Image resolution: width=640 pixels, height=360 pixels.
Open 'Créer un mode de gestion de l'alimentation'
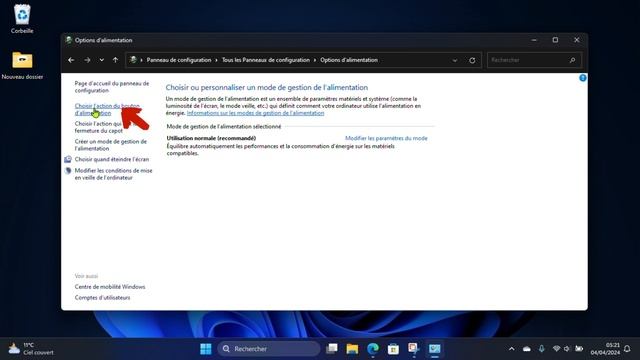[x=111, y=145]
